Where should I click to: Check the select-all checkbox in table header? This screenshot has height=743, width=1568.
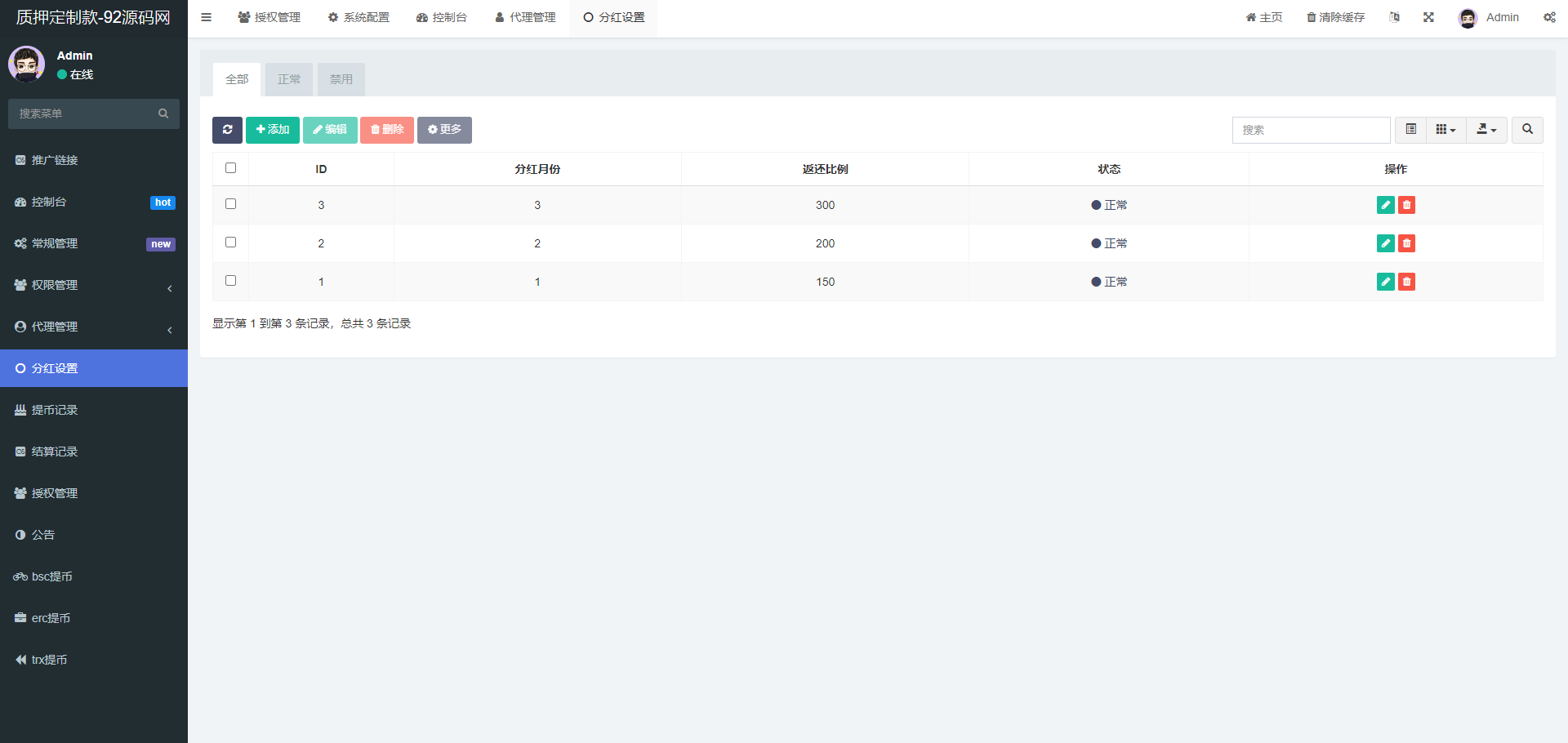click(x=230, y=168)
